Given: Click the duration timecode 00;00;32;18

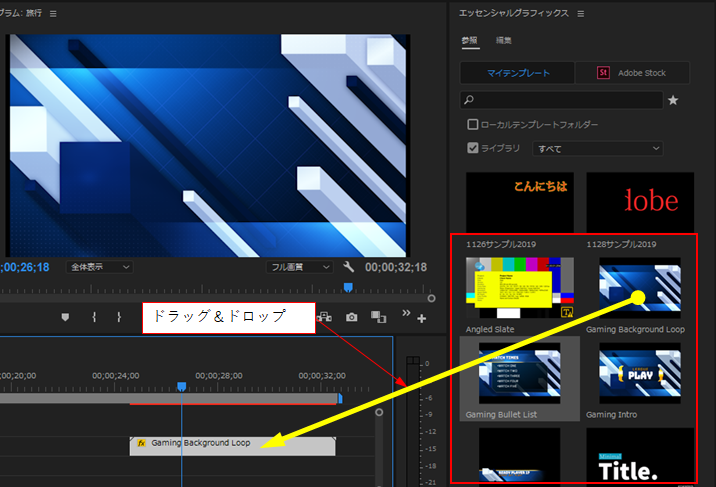Looking at the screenshot, I should (x=396, y=267).
